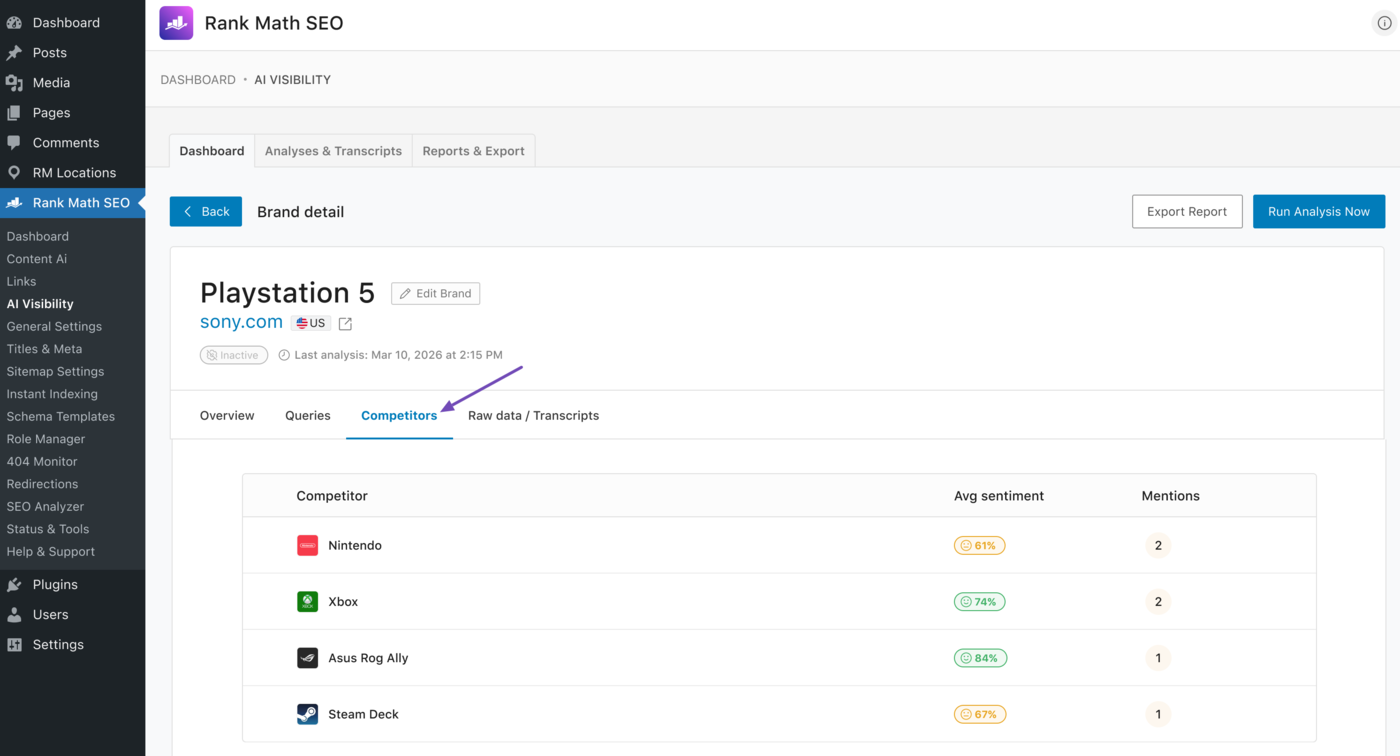Open Status & Tools submenu item
1400x756 pixels.
coord(47,528)
